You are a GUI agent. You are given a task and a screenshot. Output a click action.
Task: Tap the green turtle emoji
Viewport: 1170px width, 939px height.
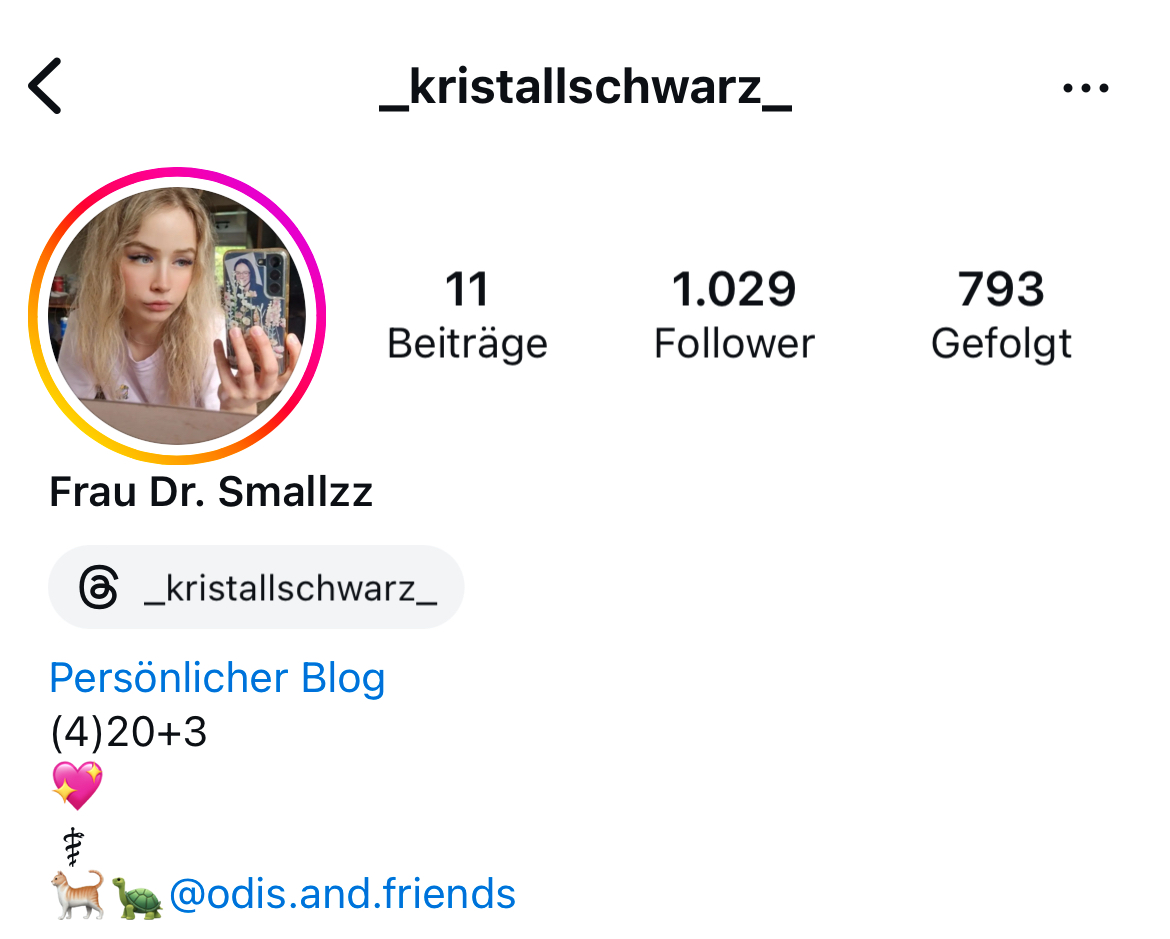pos(137,897)
